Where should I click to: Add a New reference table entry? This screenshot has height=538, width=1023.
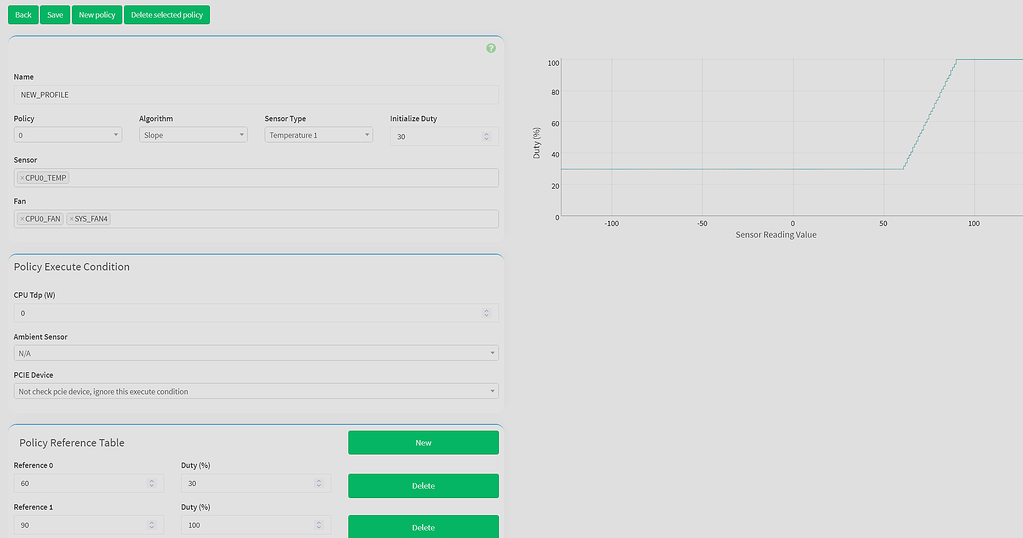tap(423, 442)
